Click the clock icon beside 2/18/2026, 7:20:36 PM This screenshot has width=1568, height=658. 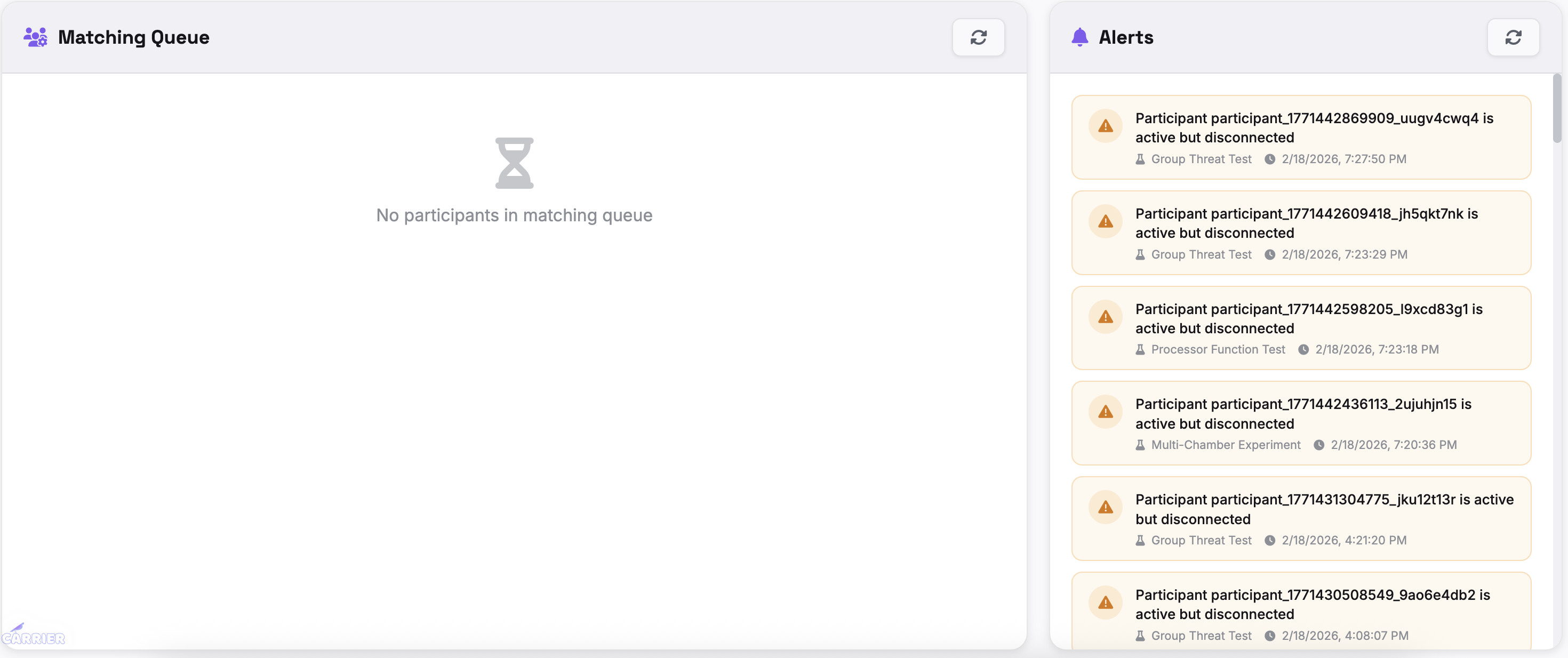tap(1318, 444)
